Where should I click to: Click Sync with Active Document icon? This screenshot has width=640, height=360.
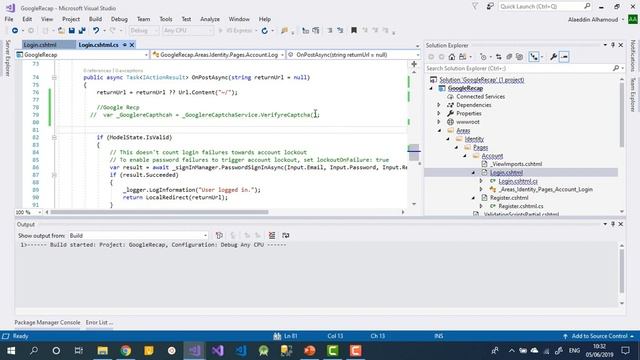499,57
